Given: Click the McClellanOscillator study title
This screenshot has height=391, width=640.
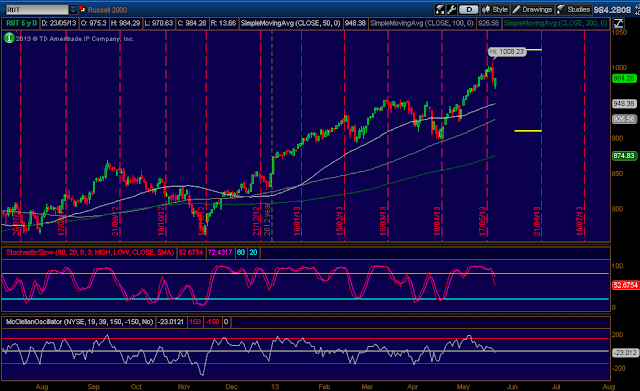Looking at the screenshot, I should (x=79, y=322).
